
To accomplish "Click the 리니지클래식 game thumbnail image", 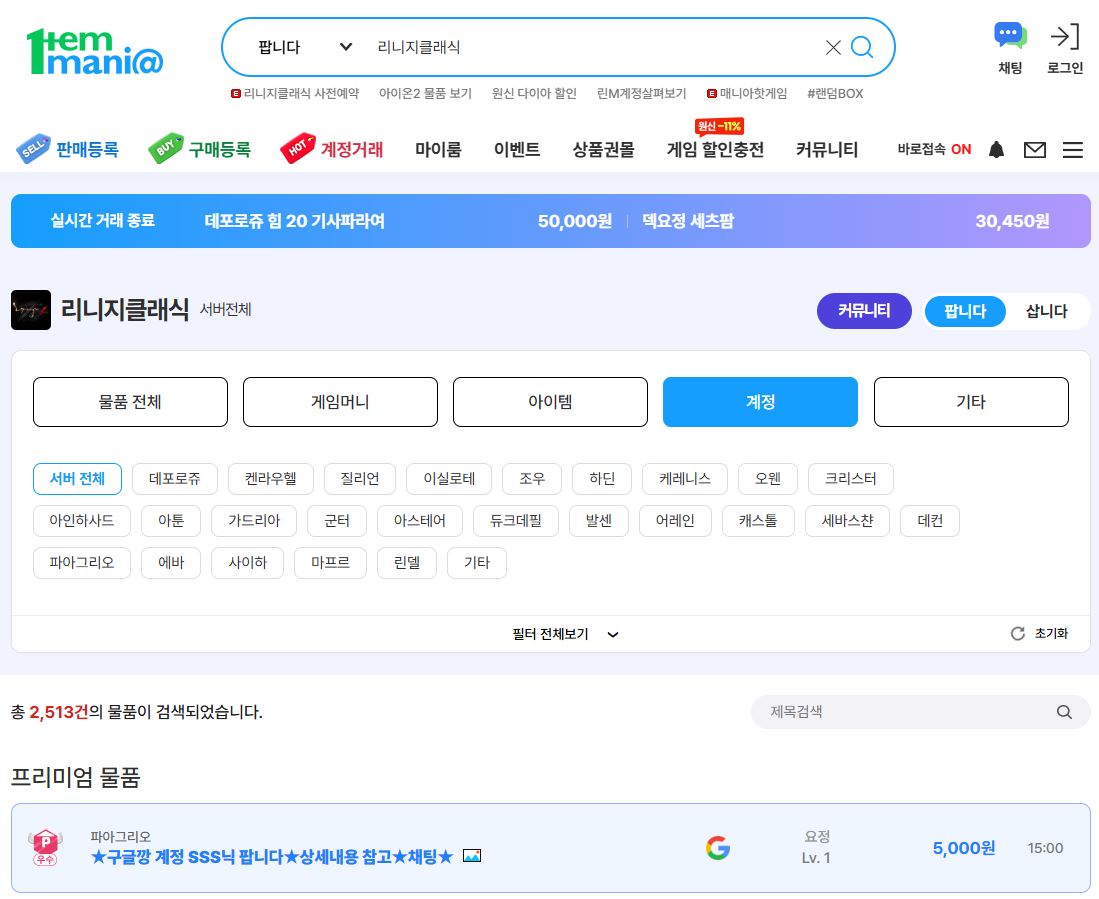I will coord(31,310).
